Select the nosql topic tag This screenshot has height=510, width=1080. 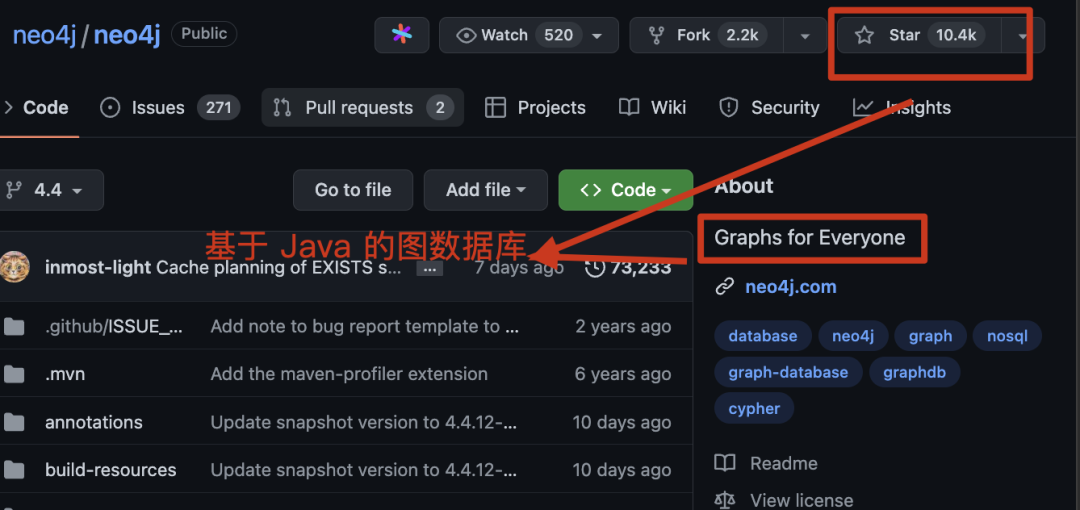tap(1007, 336)
